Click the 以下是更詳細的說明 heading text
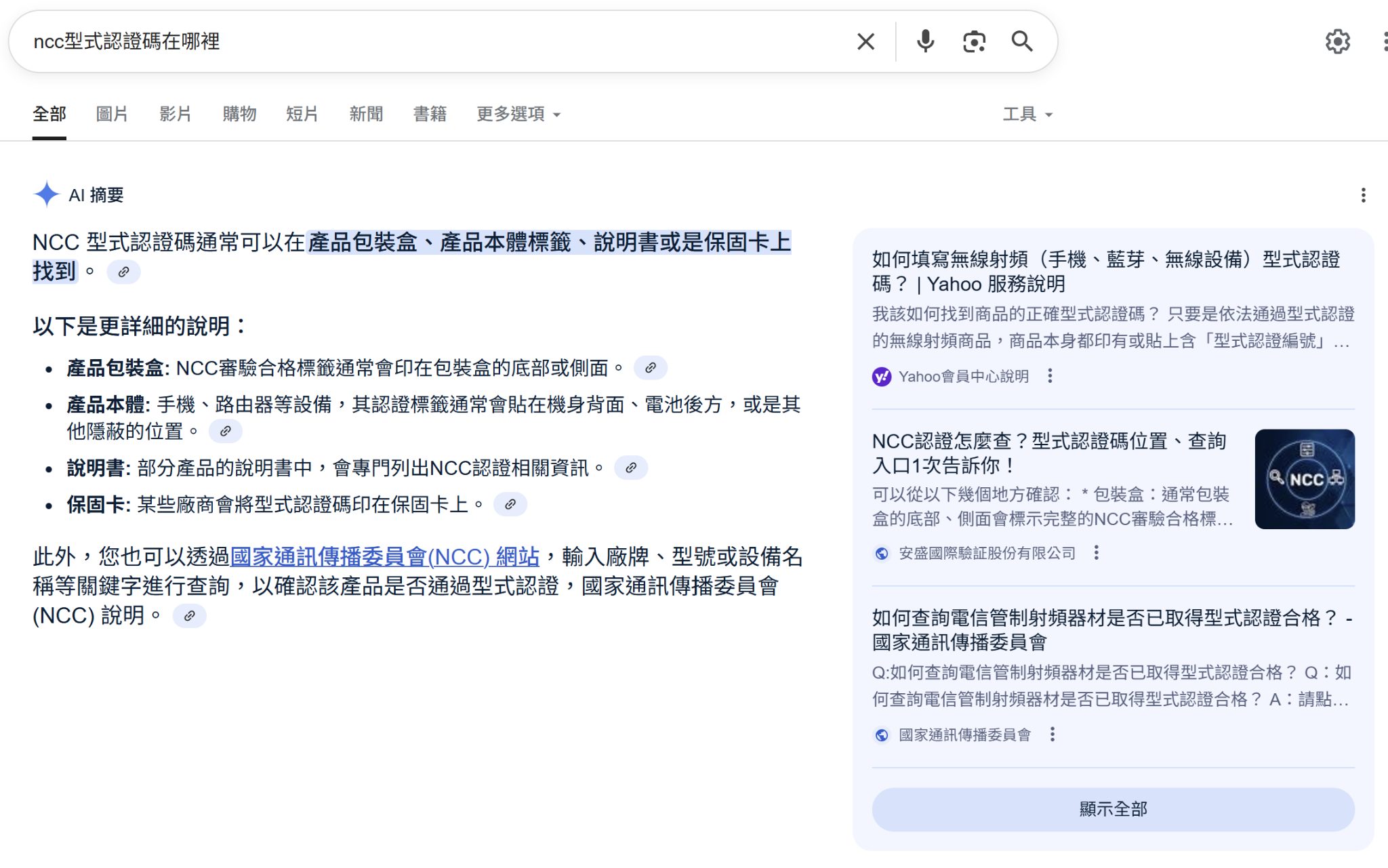This screenshot has width=1388, height=868. click(x=139, y=326)
